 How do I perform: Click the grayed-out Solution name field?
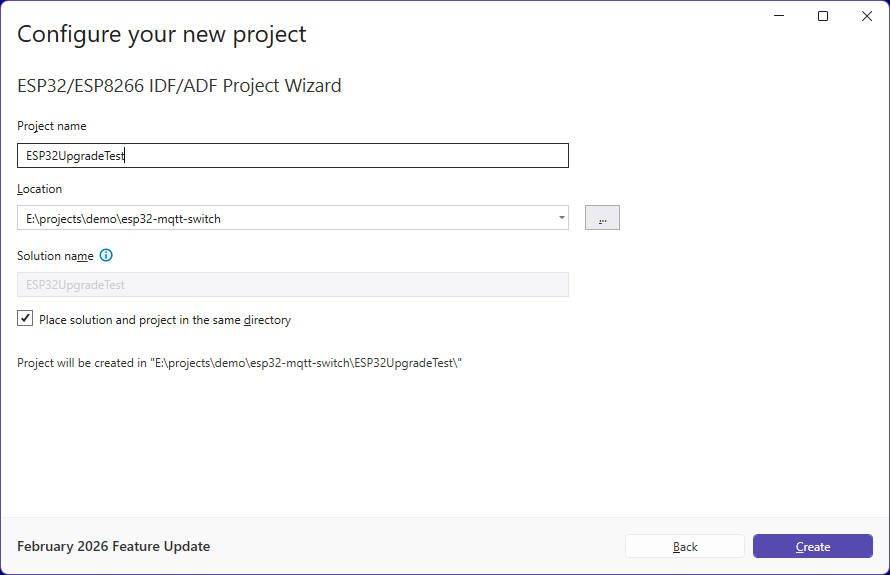292,285
